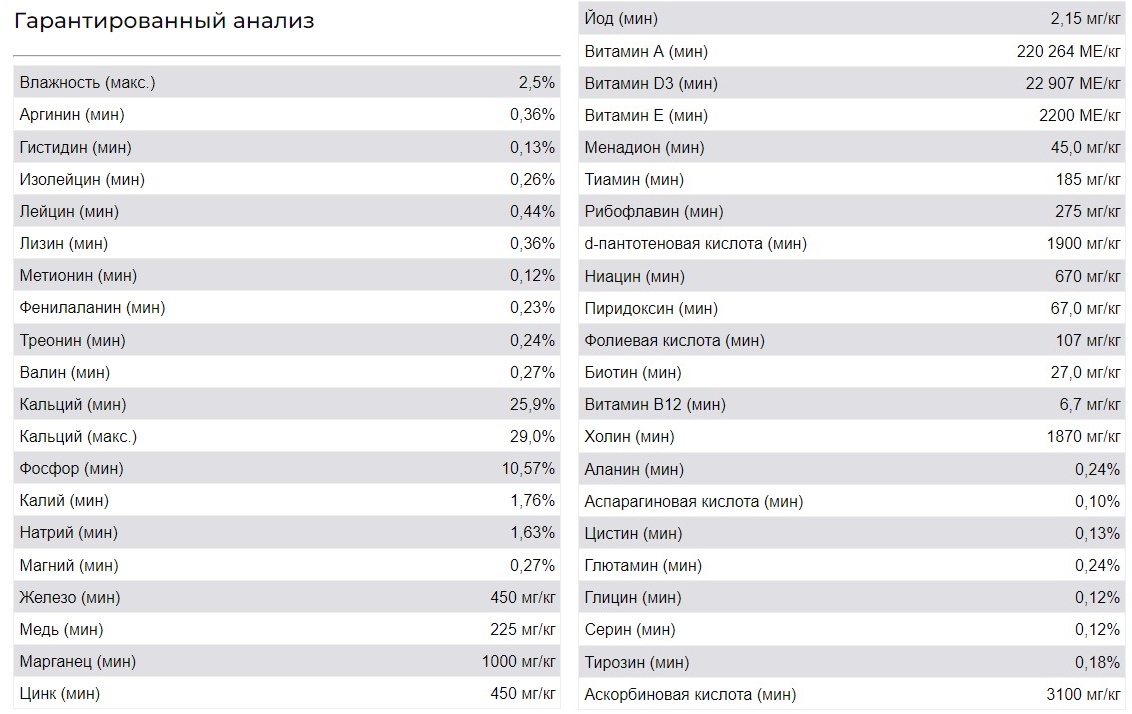Click the 'Фосфор (мин)' value 10,57%
Screen dimensions: 1132x714
pyautogui.click(x=528, y=469)
